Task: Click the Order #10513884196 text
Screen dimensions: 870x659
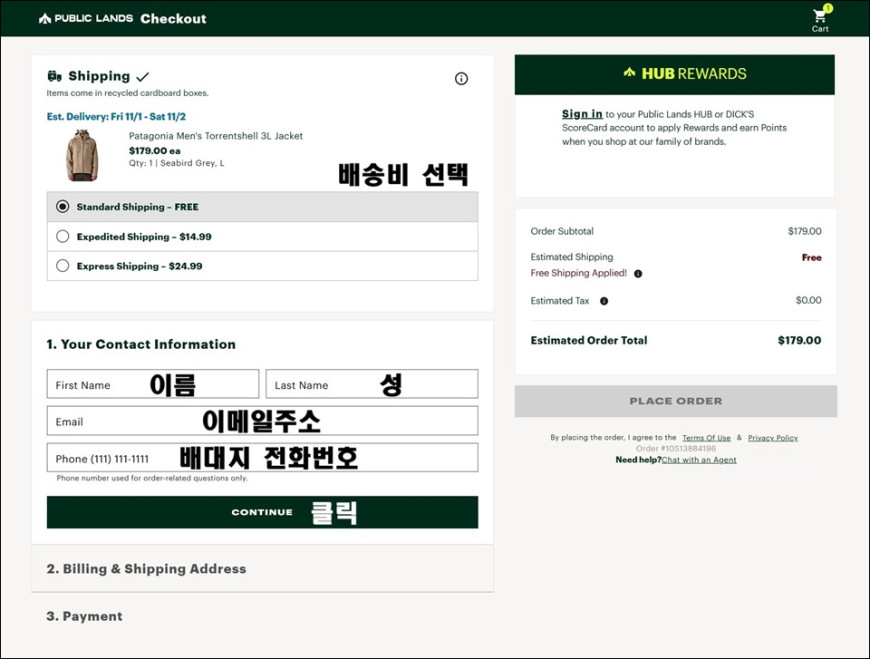Action: click(x=676, y=449)
